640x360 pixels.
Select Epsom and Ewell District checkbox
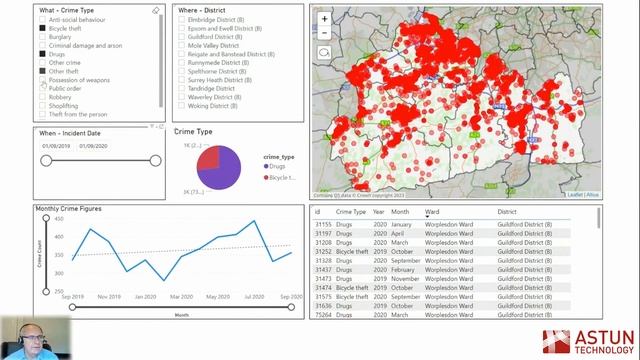(182, 28)
